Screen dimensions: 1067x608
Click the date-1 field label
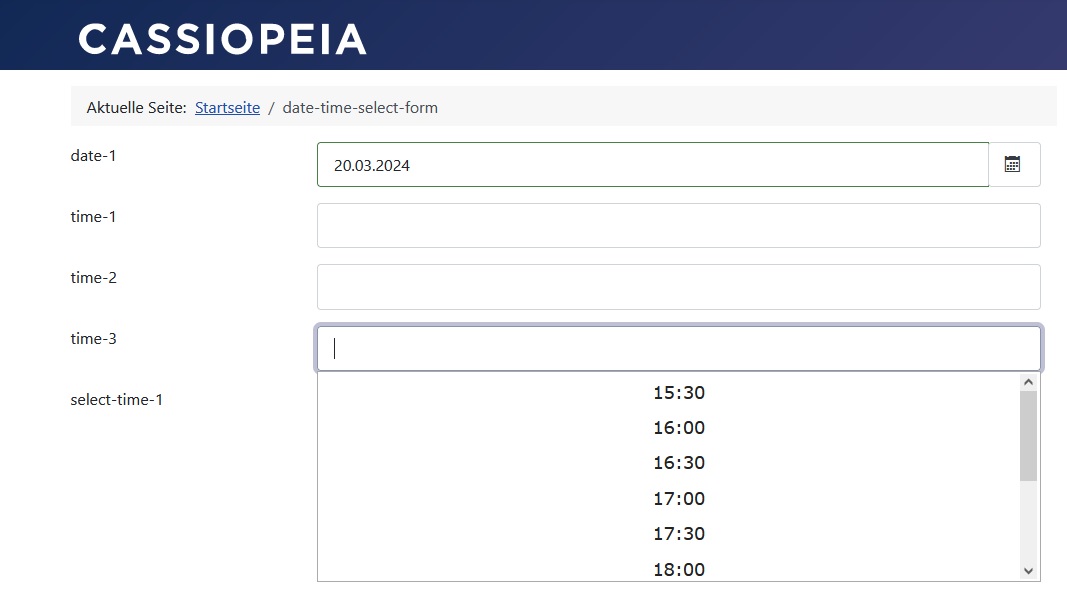click(93, 155)
